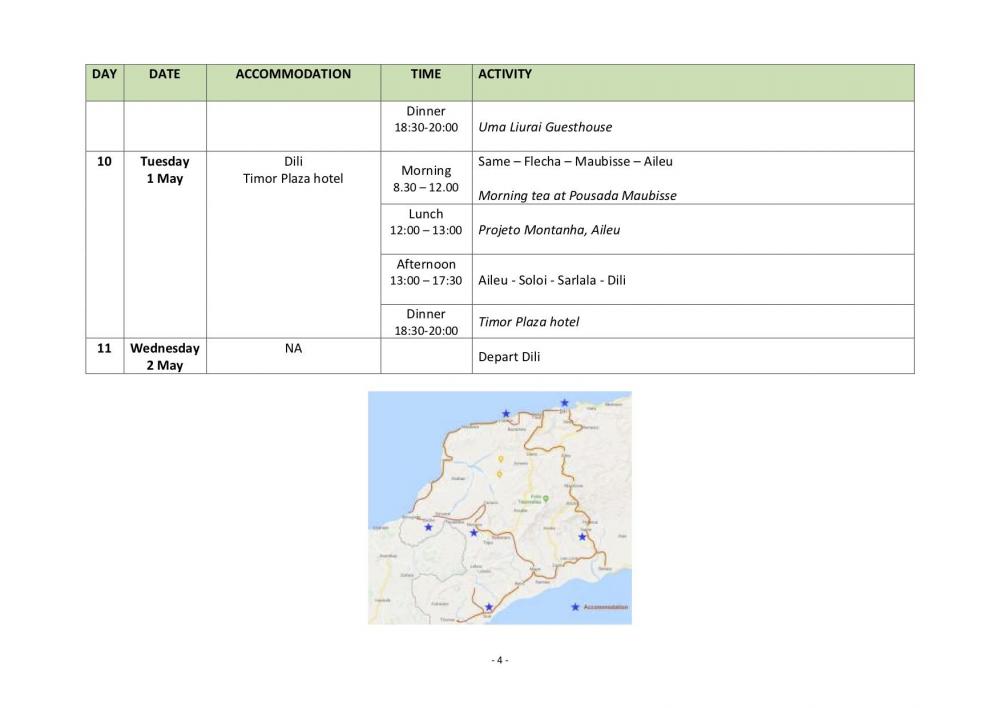
Task: Select Morning tea at Pousada Maubisse
Action: pyautogui.click(x=577, y=196)
